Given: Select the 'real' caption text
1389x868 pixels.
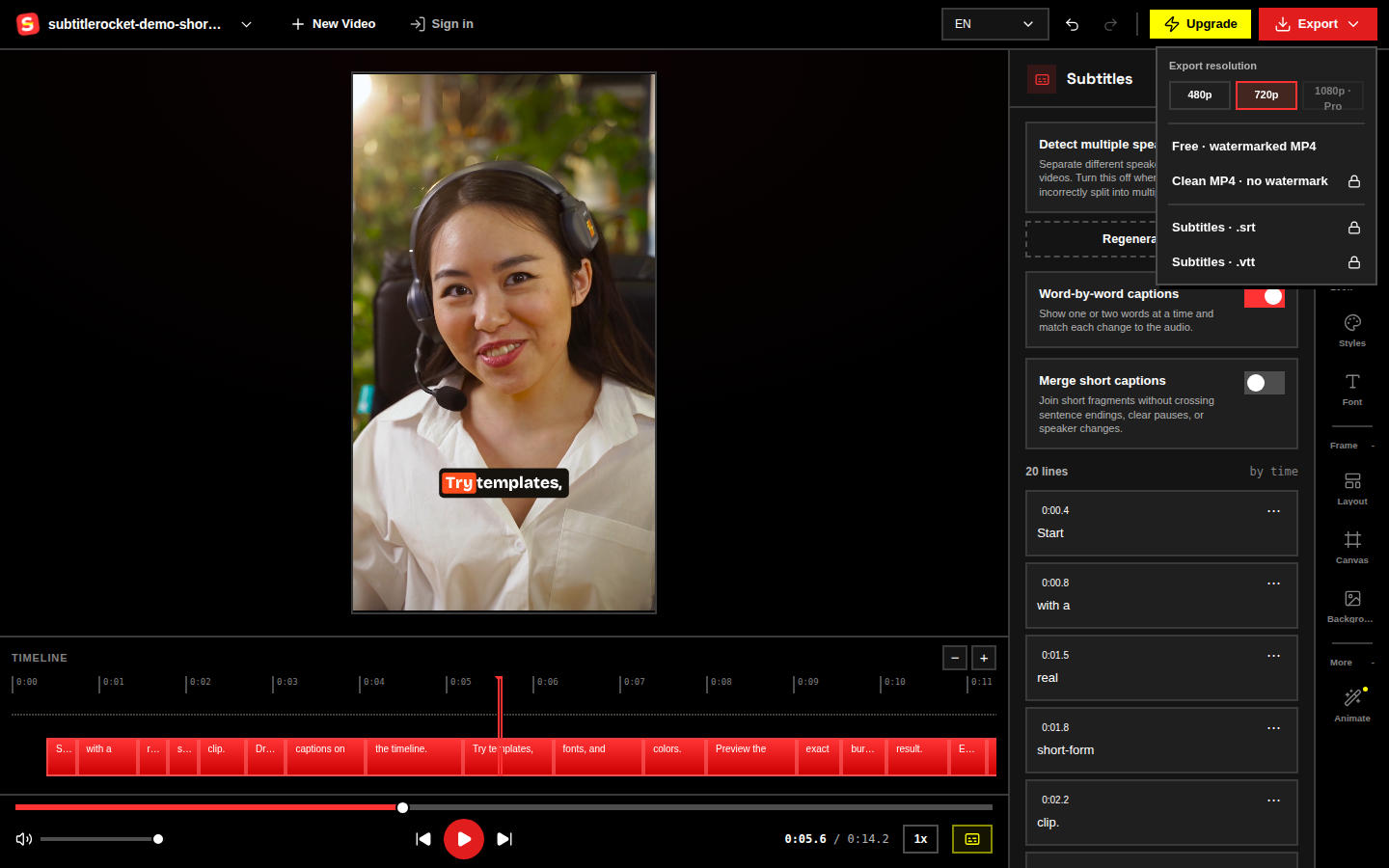Looking at the screenshot, I should coord(1048,678).
